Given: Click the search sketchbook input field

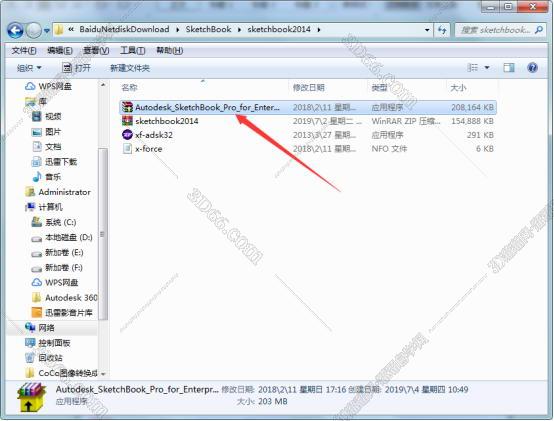Looking at the screenshot, I should [x=495, y=30].
